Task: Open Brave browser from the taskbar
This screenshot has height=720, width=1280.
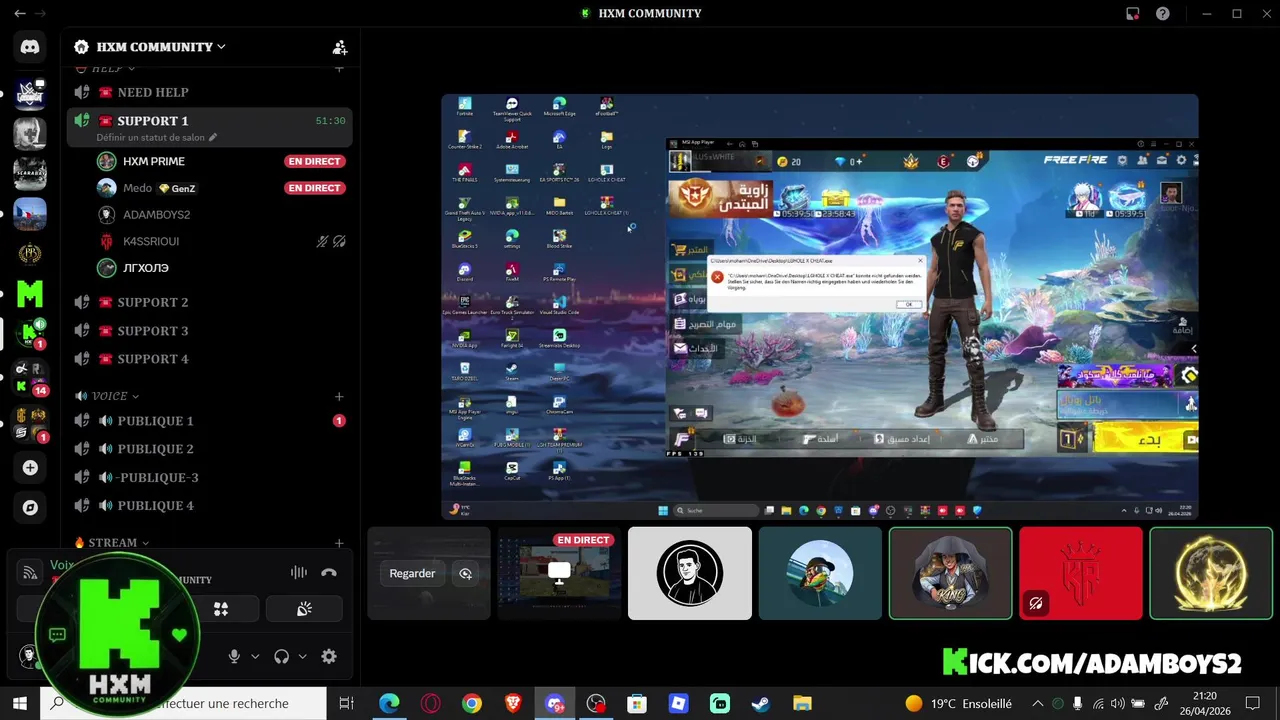Action: (x=513, y=704)
